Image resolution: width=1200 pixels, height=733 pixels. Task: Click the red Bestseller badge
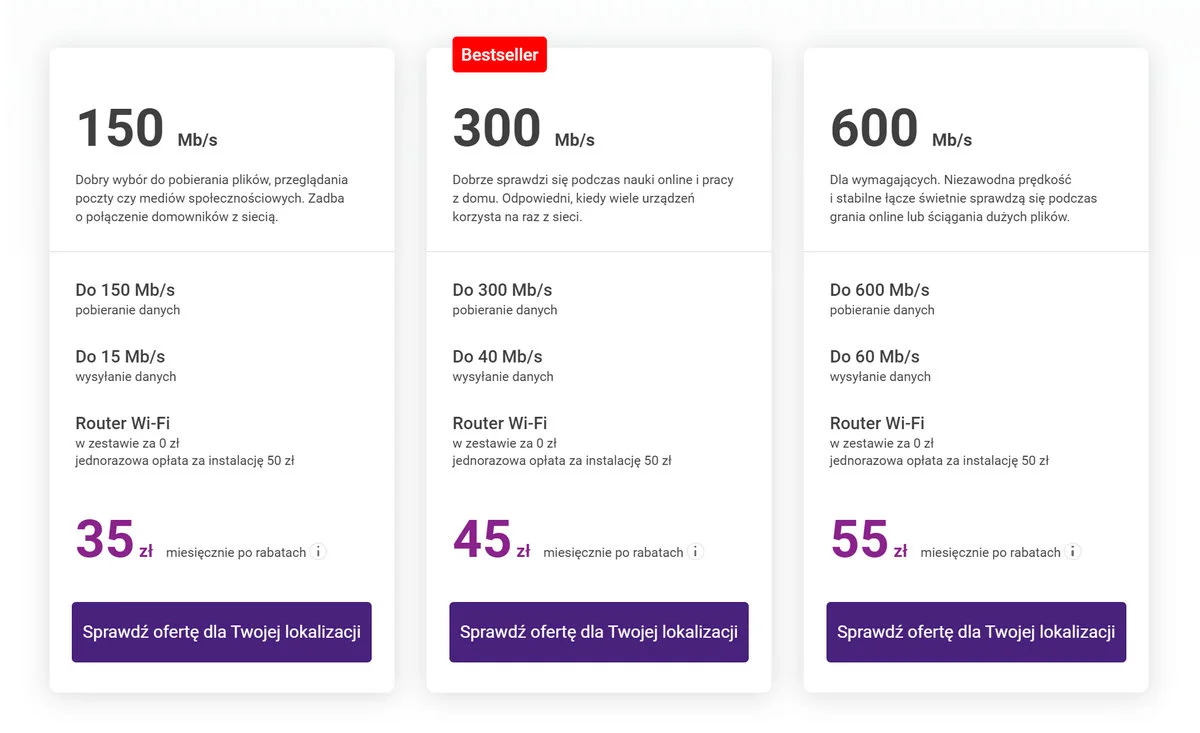point(499,54)
